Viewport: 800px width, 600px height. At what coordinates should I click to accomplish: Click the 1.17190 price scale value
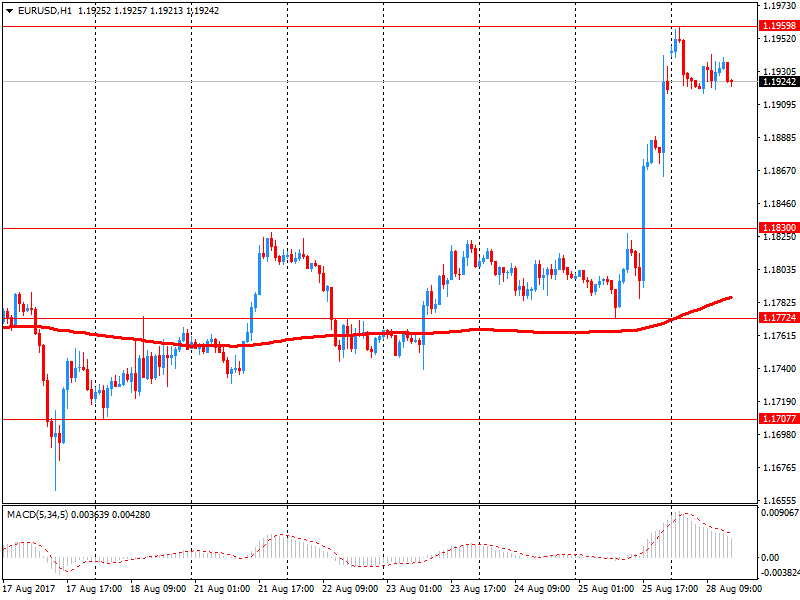tap(780, 402)
